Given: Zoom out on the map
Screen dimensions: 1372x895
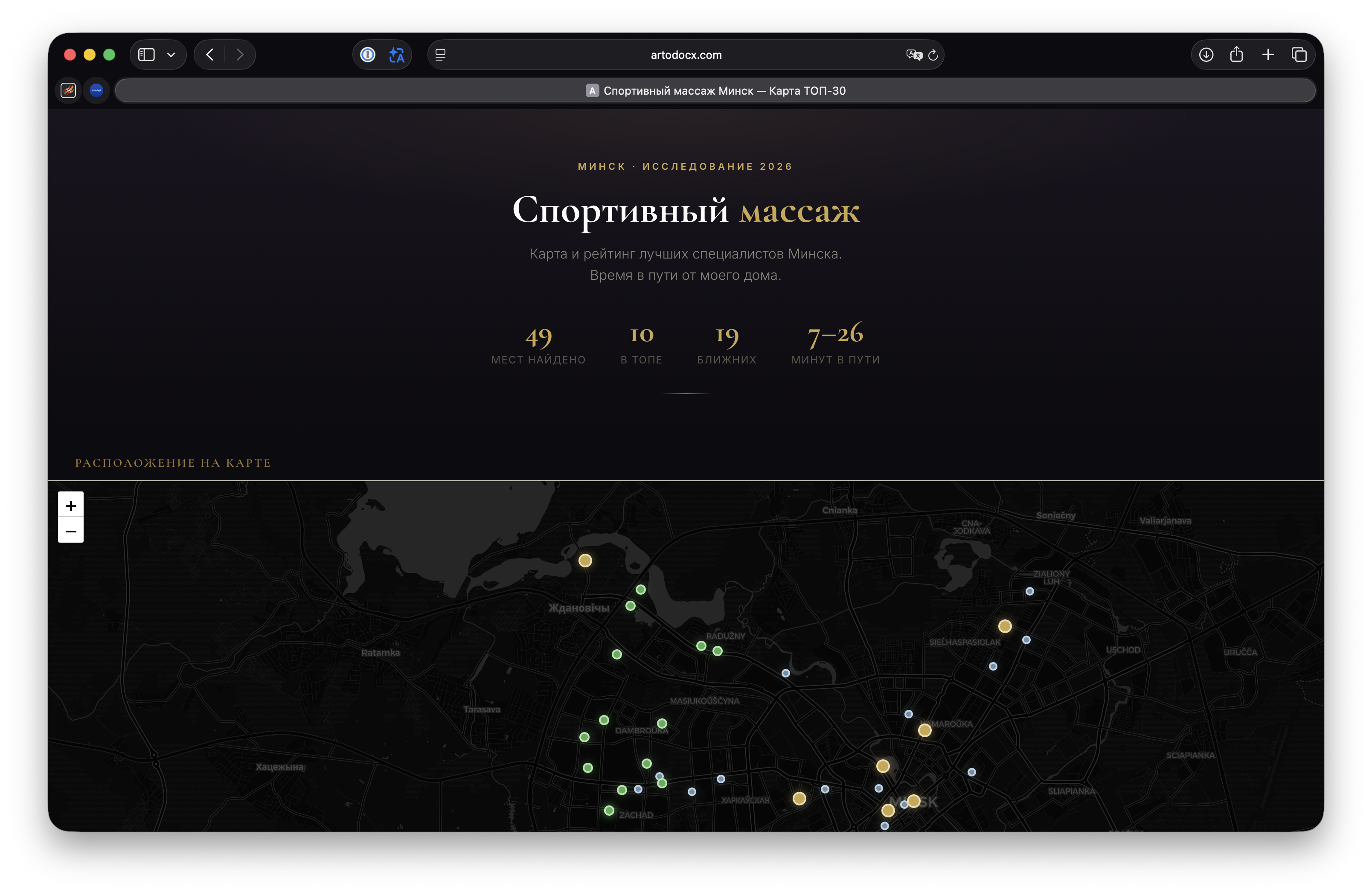Looking at the screenshot, I should pyautogui.click(x=71, y=531).
